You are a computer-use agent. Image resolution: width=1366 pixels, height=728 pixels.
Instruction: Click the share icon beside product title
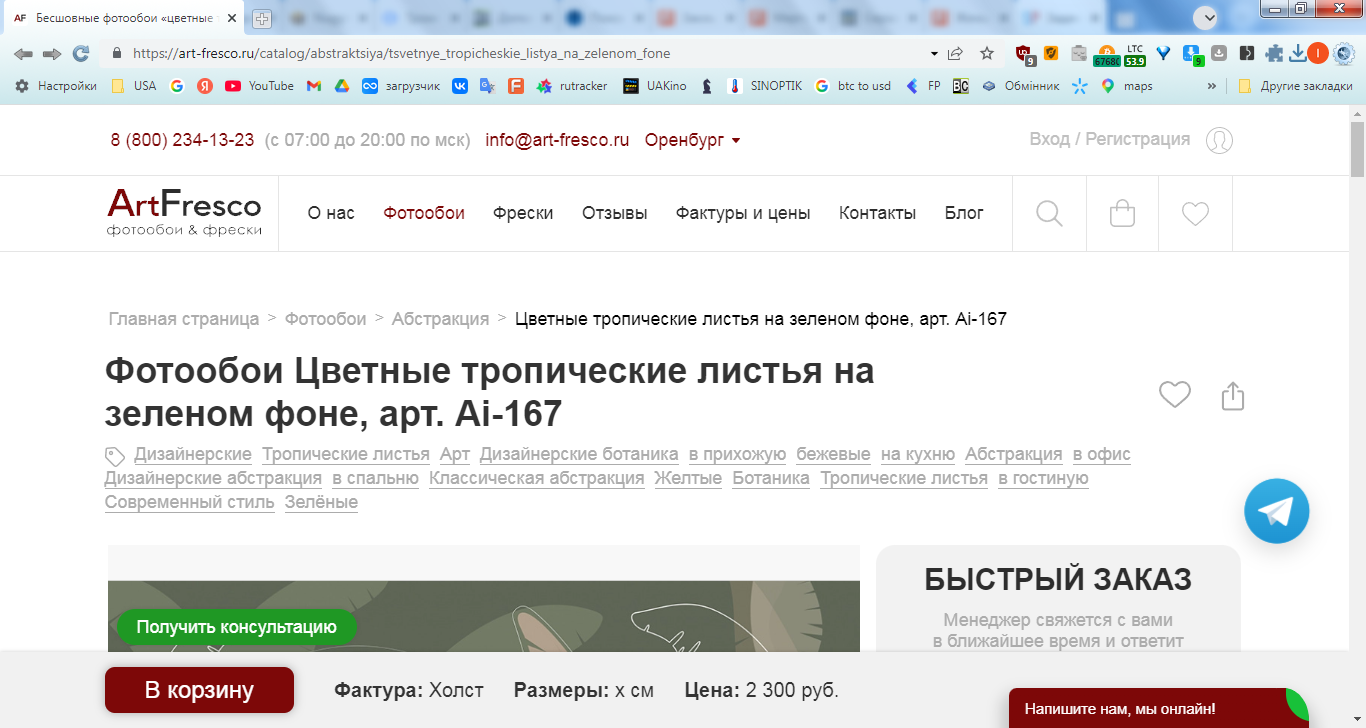(x=1233, y=395)
